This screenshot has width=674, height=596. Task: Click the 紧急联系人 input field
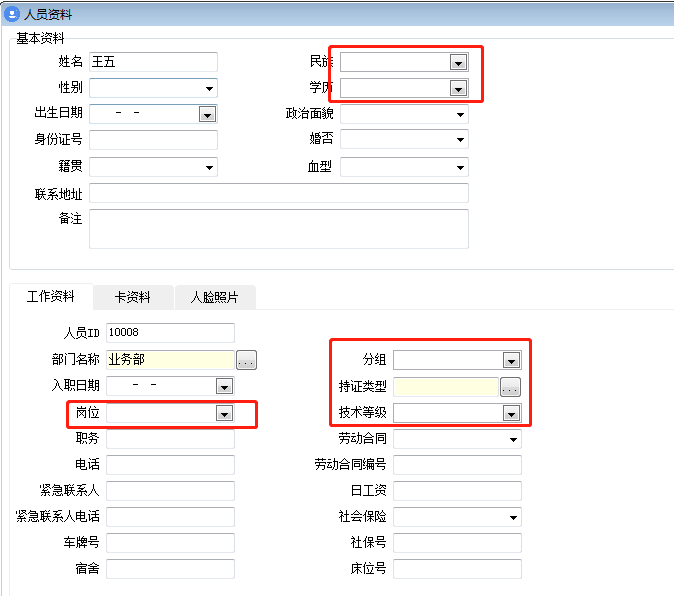170,491
